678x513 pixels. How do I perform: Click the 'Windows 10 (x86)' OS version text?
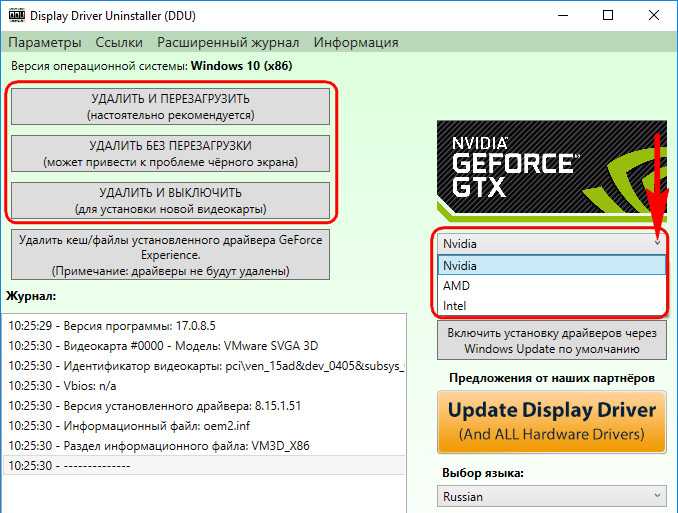tap(242, 66)
